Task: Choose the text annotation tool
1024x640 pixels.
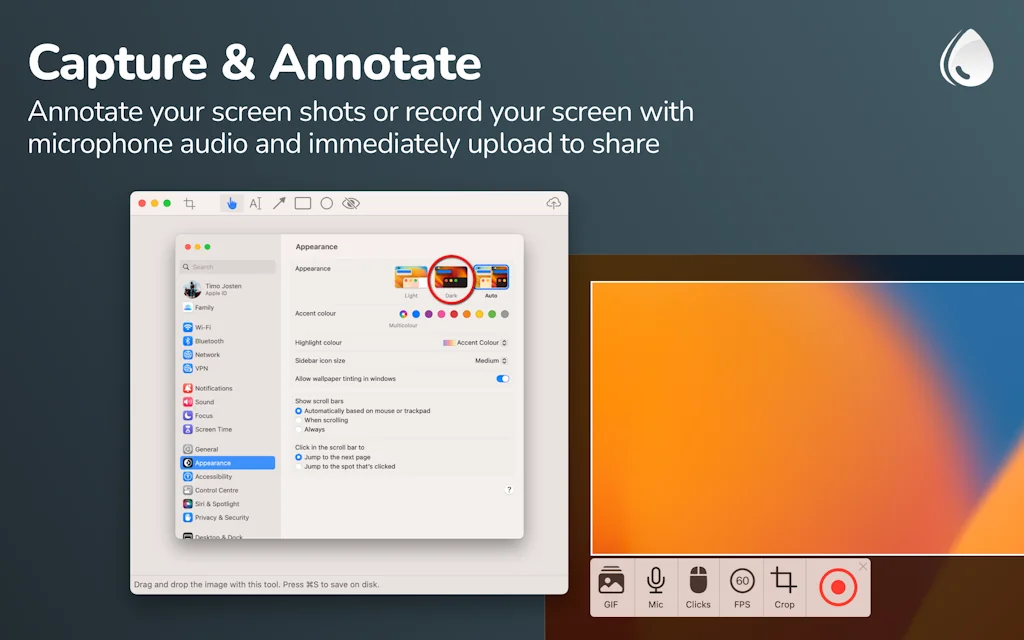Action: click(x=255, y=203)
